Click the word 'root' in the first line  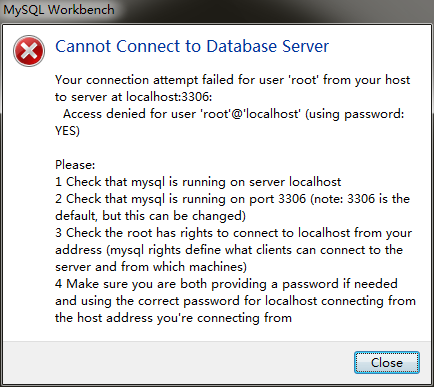tap(303, 80)
